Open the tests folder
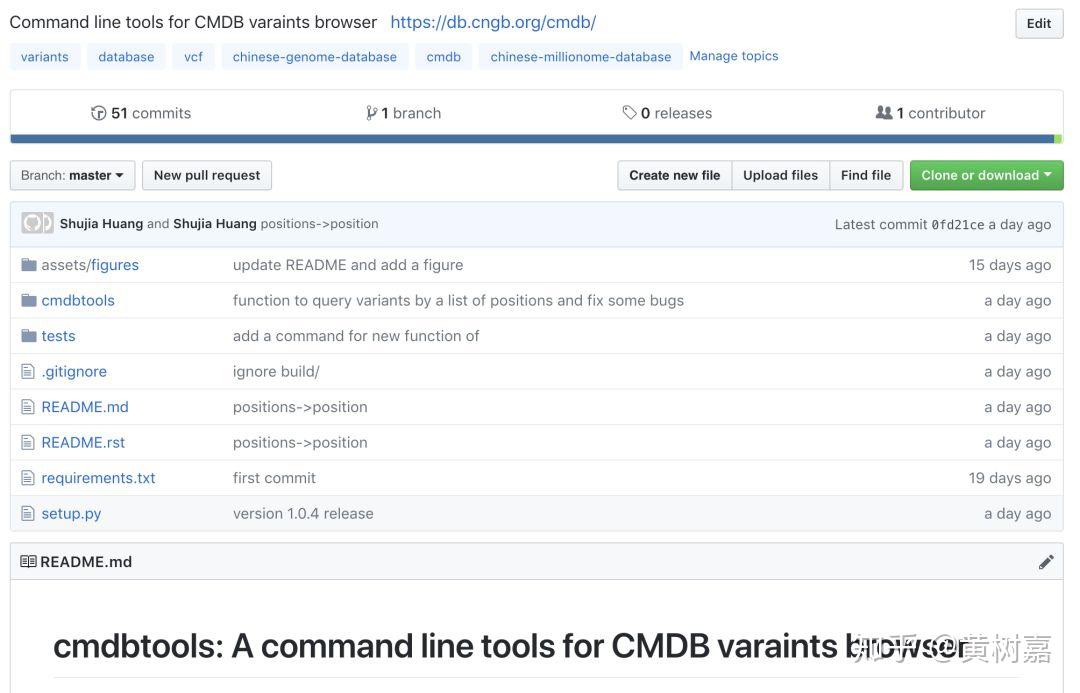This screenshot has height=693, width=1080. click(x=58, y=336)
